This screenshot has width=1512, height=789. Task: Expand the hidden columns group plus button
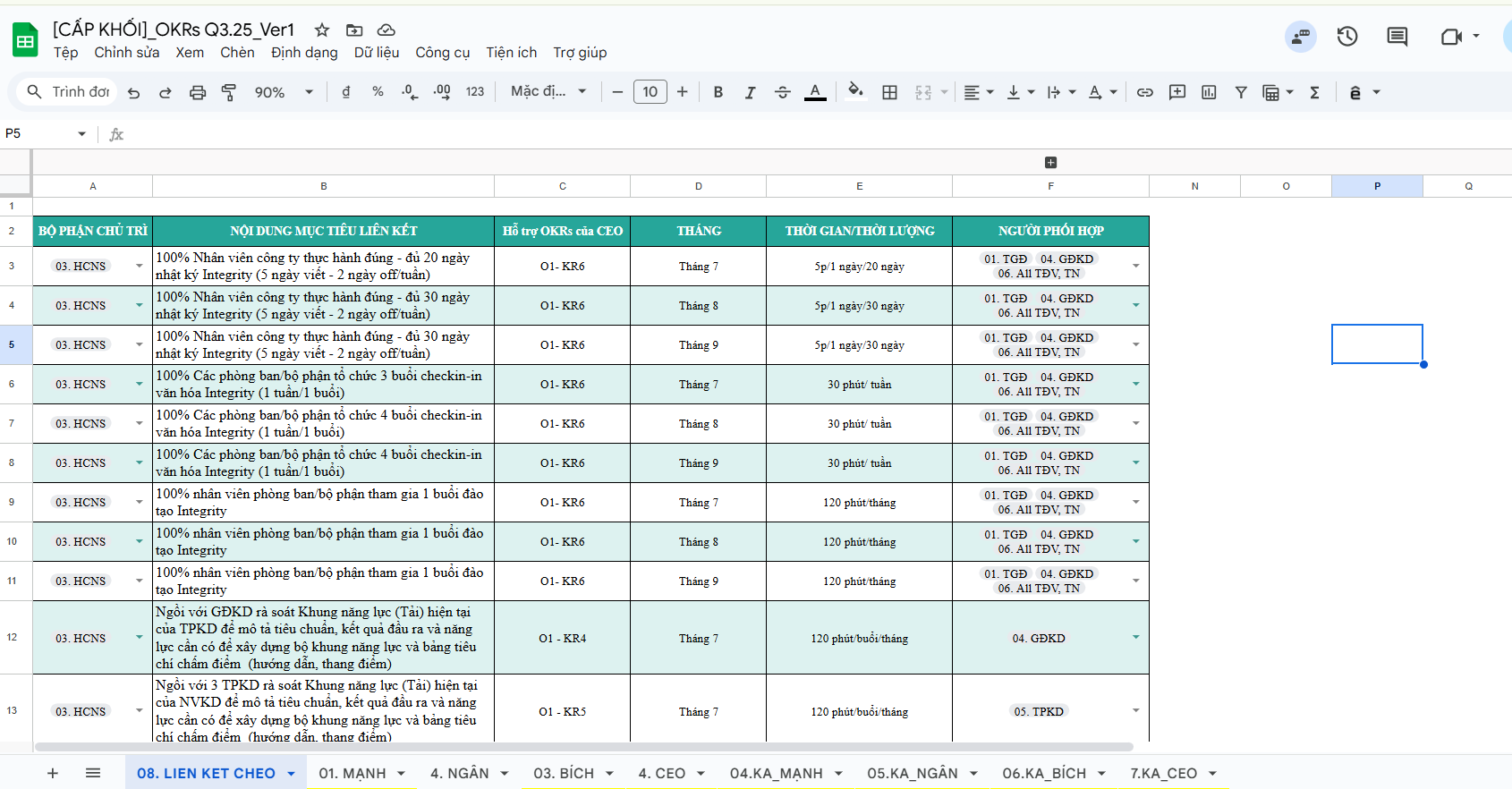[1050, 162]
